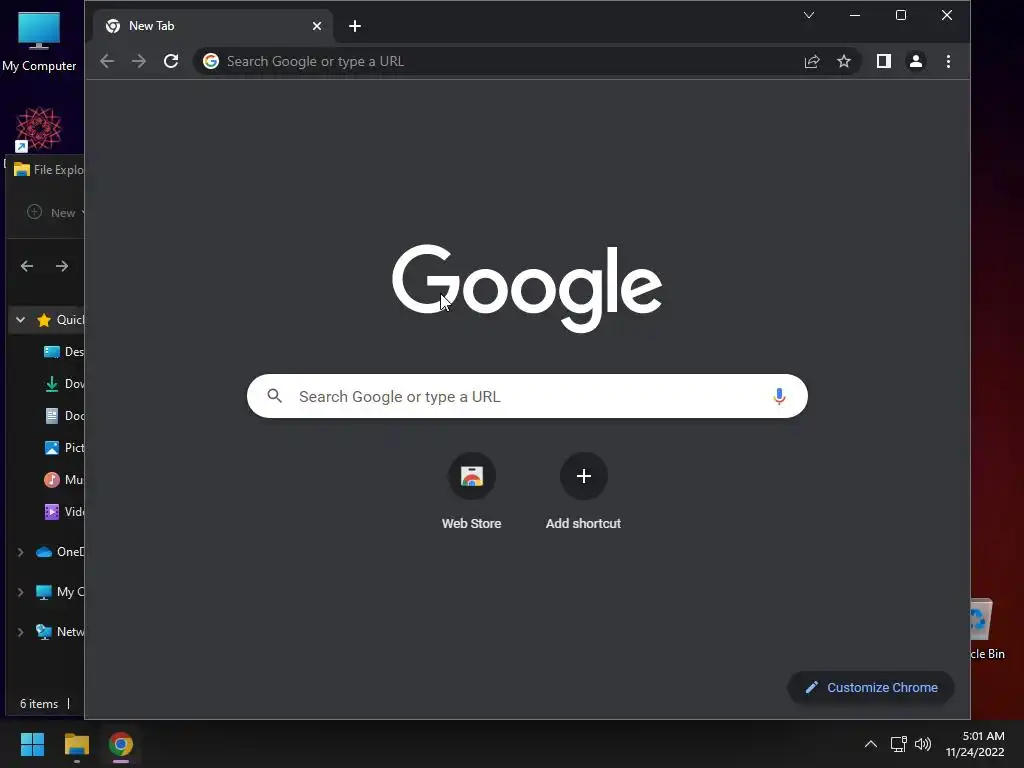The width and height of the screenshot is (1024, 768).
Task: Open the Chrome side panel
Action: pos(884,61)
